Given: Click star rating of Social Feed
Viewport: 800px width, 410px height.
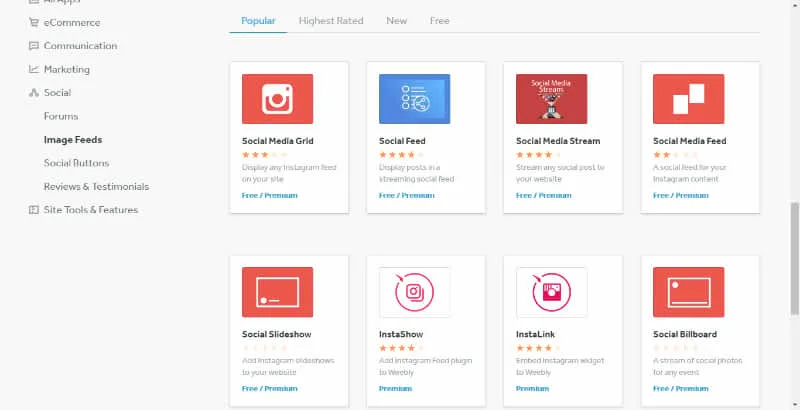Looking at the screenshot, I should [x=402, y=155].
